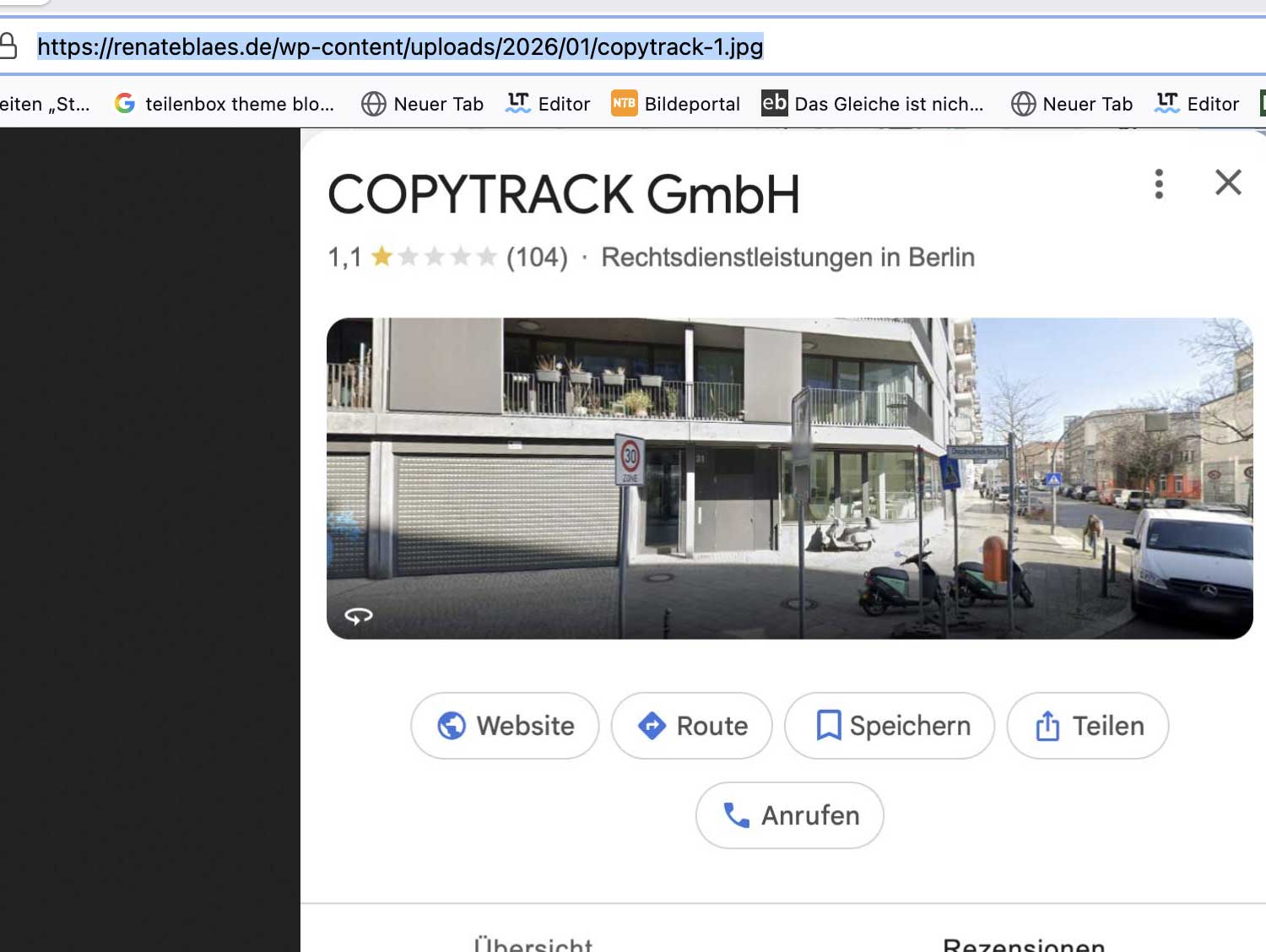Click the (104) review count
This screenshot has width=1266, height=952.
click(537, 257)
